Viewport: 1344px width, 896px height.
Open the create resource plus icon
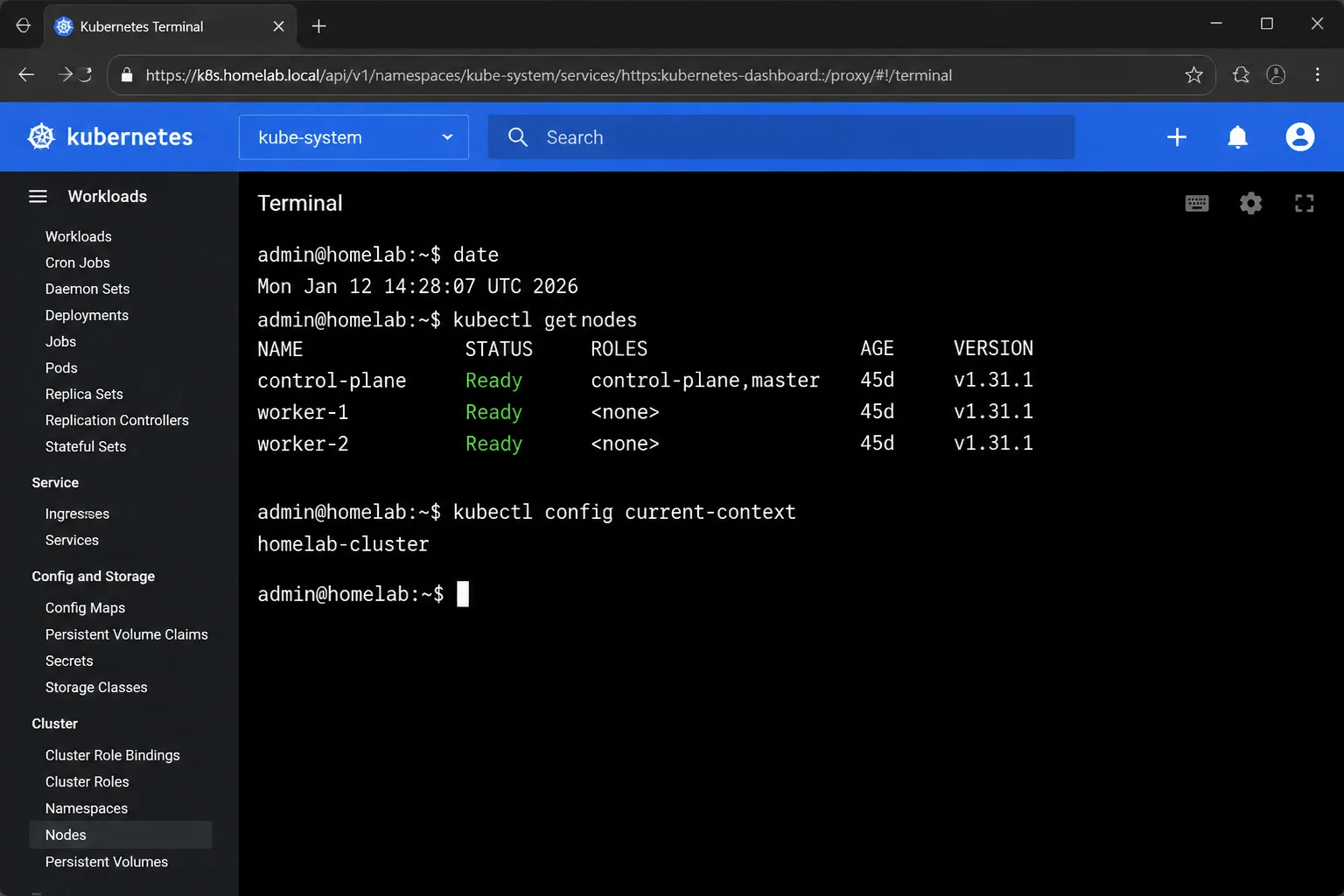(x=1177, y=136)
